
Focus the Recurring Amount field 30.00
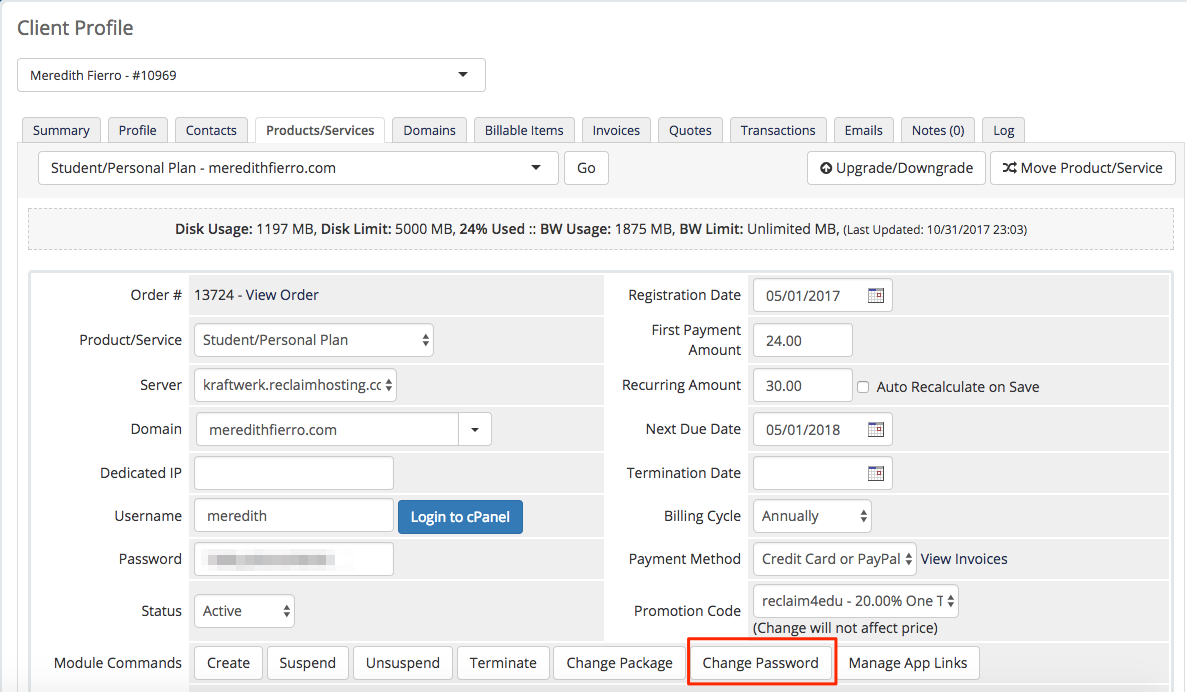pyautogui.click(x=802, y=385)
